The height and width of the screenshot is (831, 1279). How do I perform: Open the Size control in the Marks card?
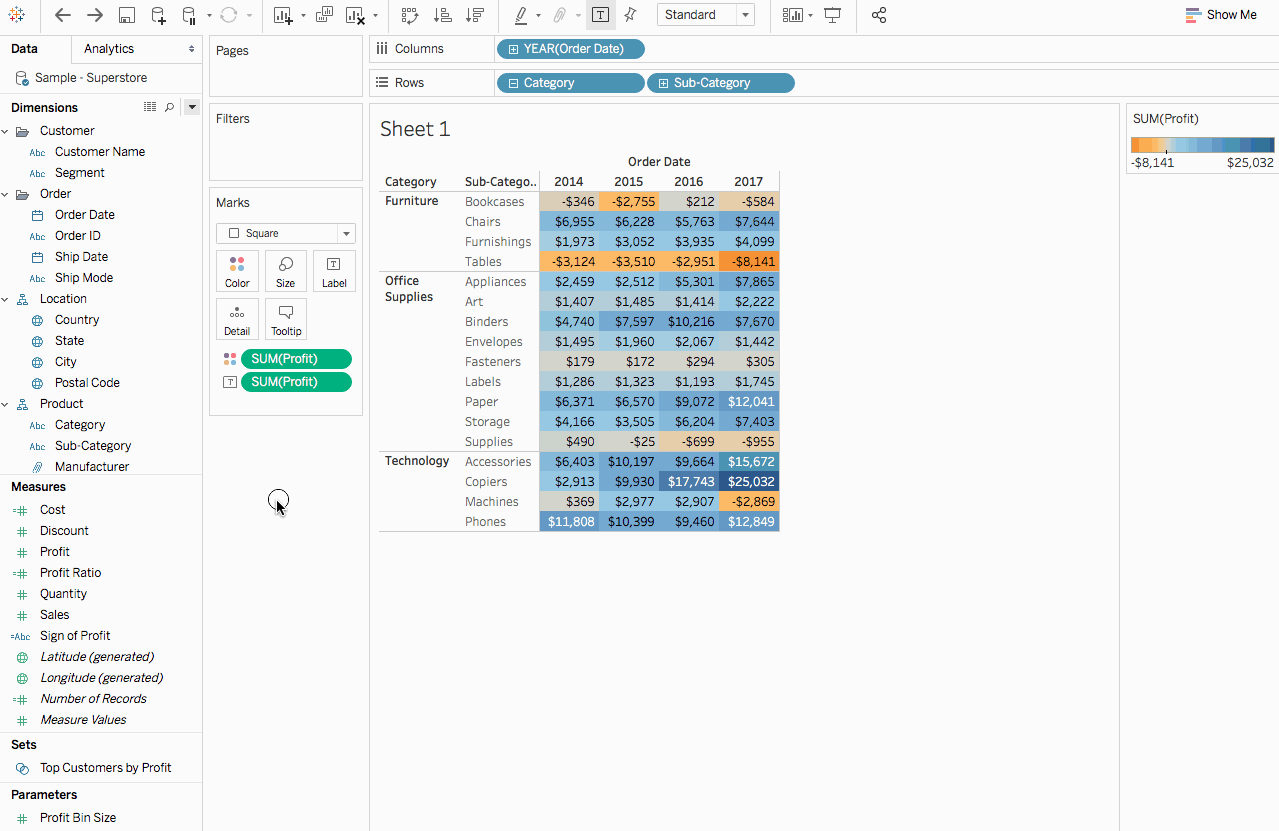click(285, 270)
